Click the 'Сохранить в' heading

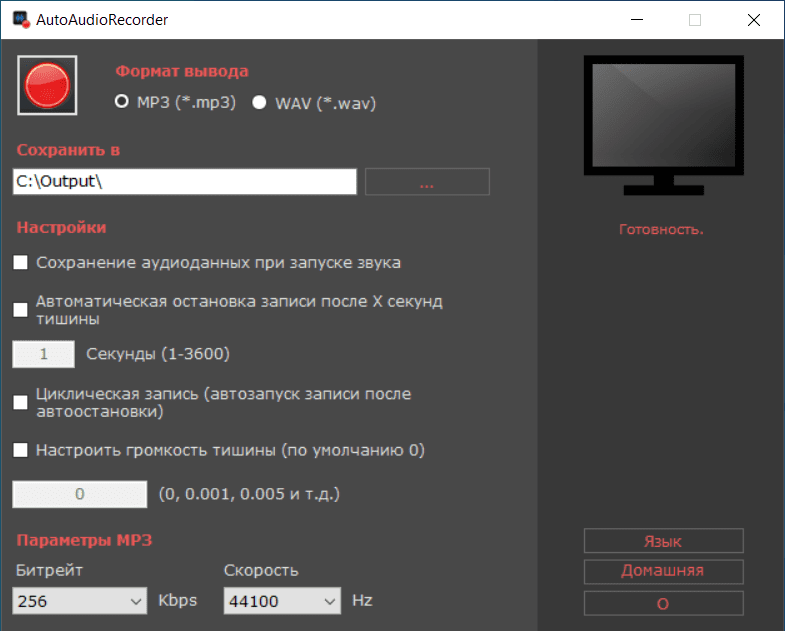pyautogui.click(x=68, y=150)
